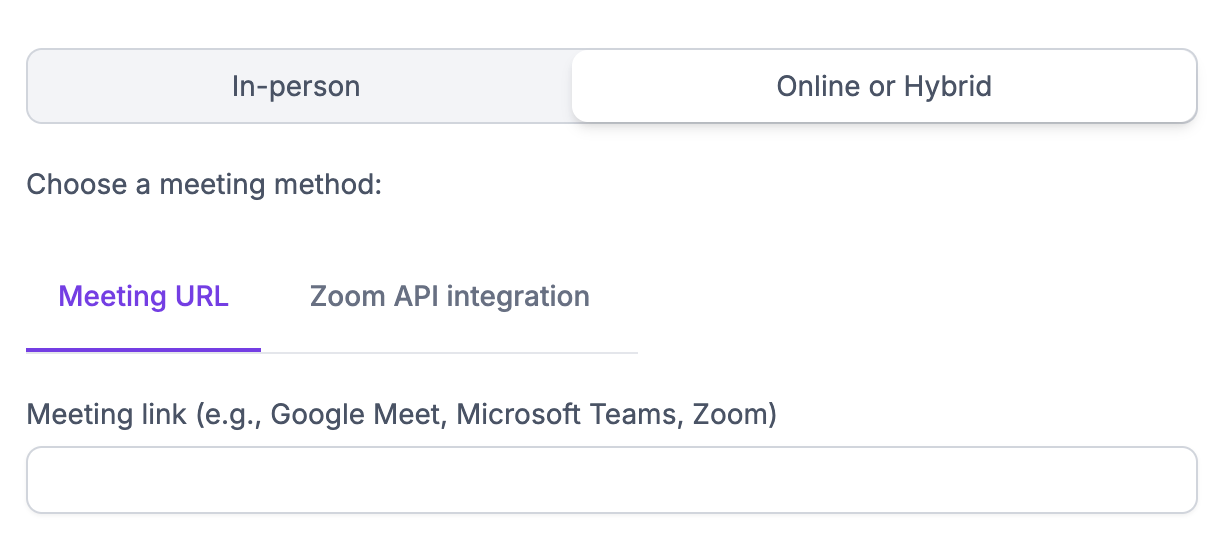Click the grey In-person button
The height and width of the screenshot is (548, 1226).
[296, 86]
